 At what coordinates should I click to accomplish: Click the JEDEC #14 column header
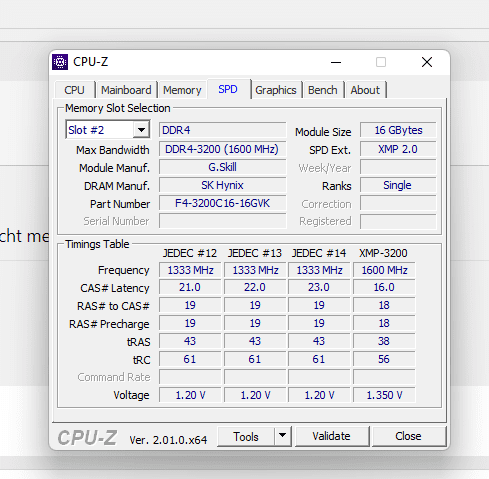[319, 253]
